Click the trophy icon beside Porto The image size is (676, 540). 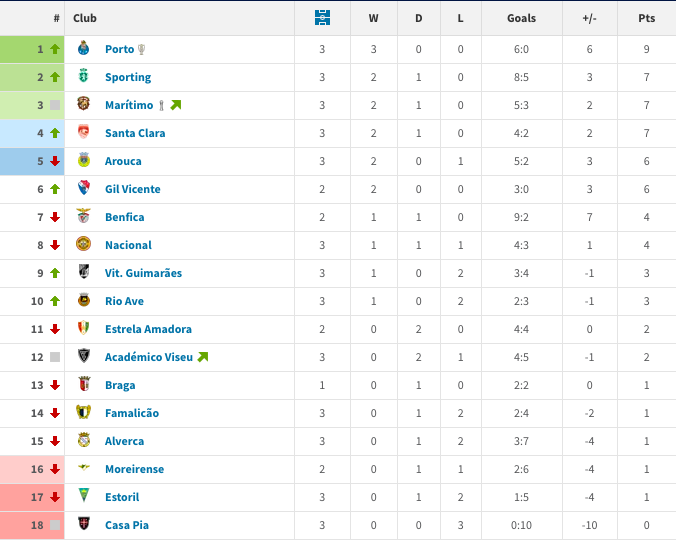tap(141, 49)
